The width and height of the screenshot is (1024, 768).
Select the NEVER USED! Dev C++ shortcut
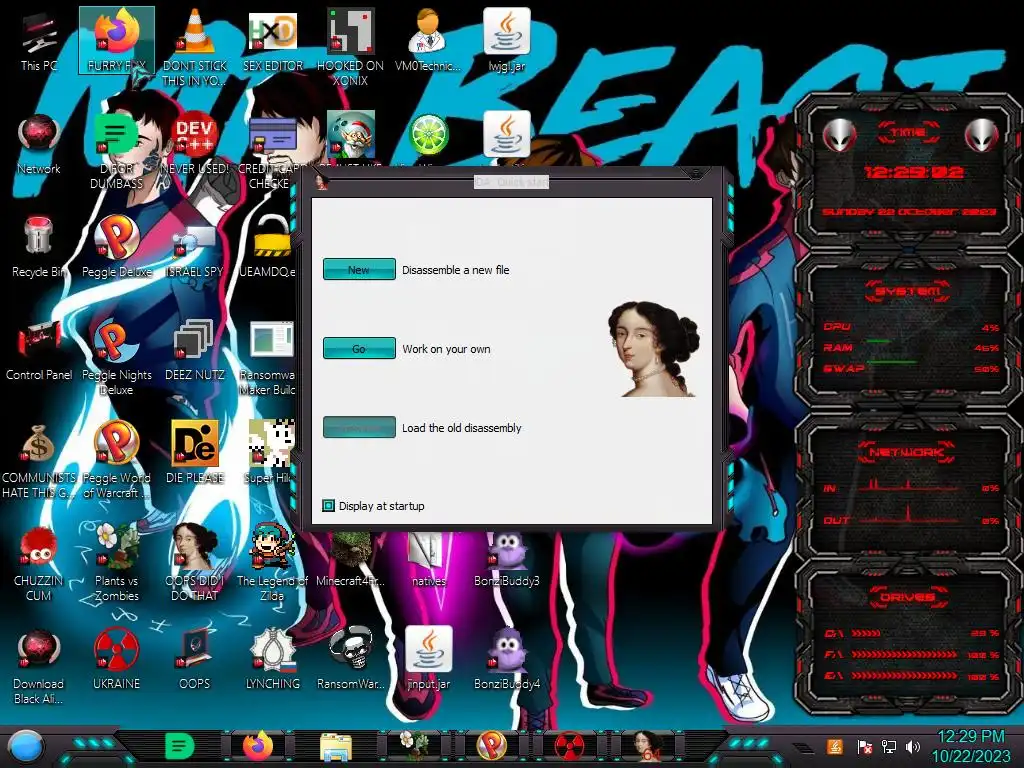pyautogui.click(x=194, y=144)
